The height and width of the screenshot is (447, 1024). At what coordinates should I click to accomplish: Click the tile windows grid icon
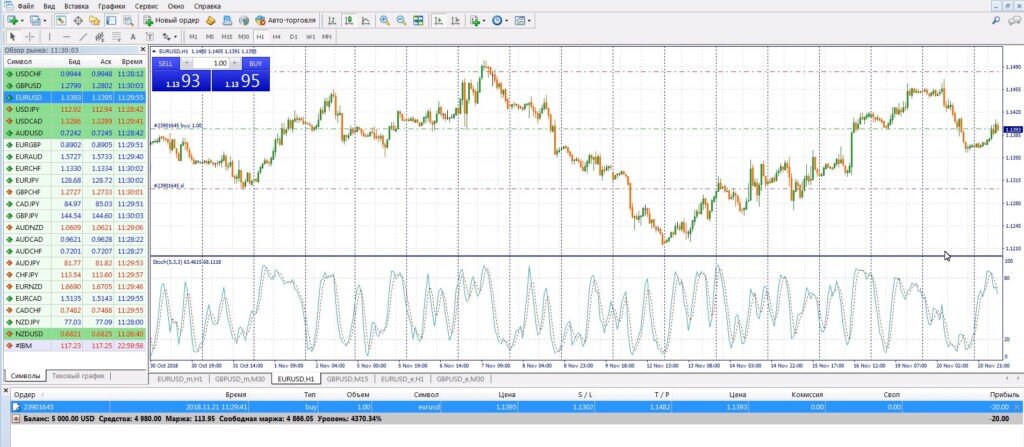(419, 20)
